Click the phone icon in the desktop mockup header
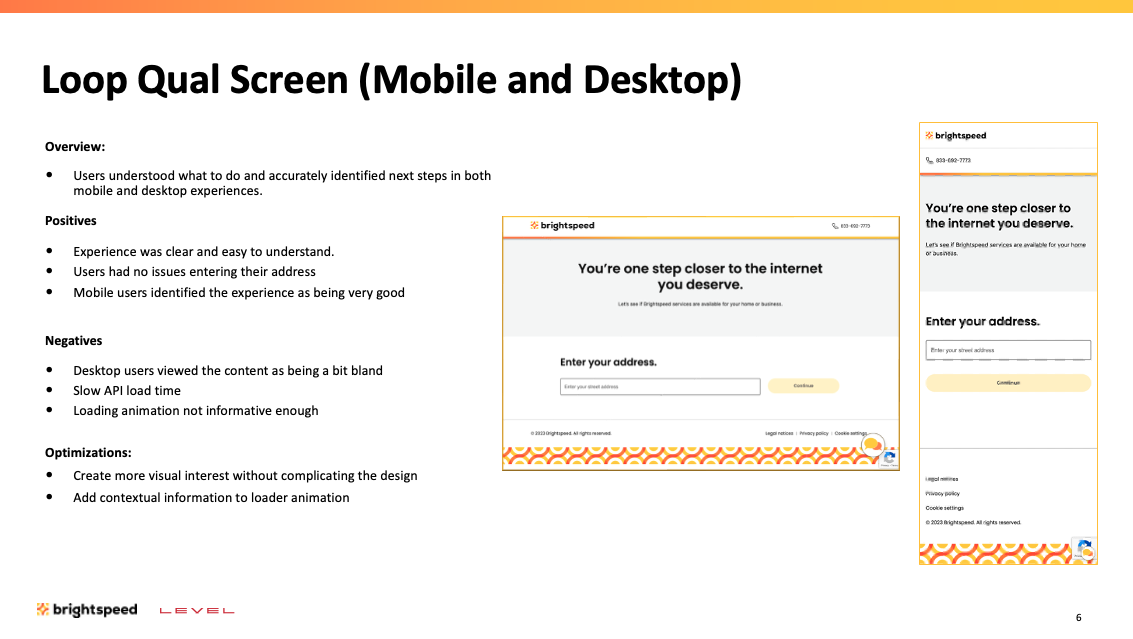The height and width of the screenshot is (639, 1133). [x=835, y=226]
